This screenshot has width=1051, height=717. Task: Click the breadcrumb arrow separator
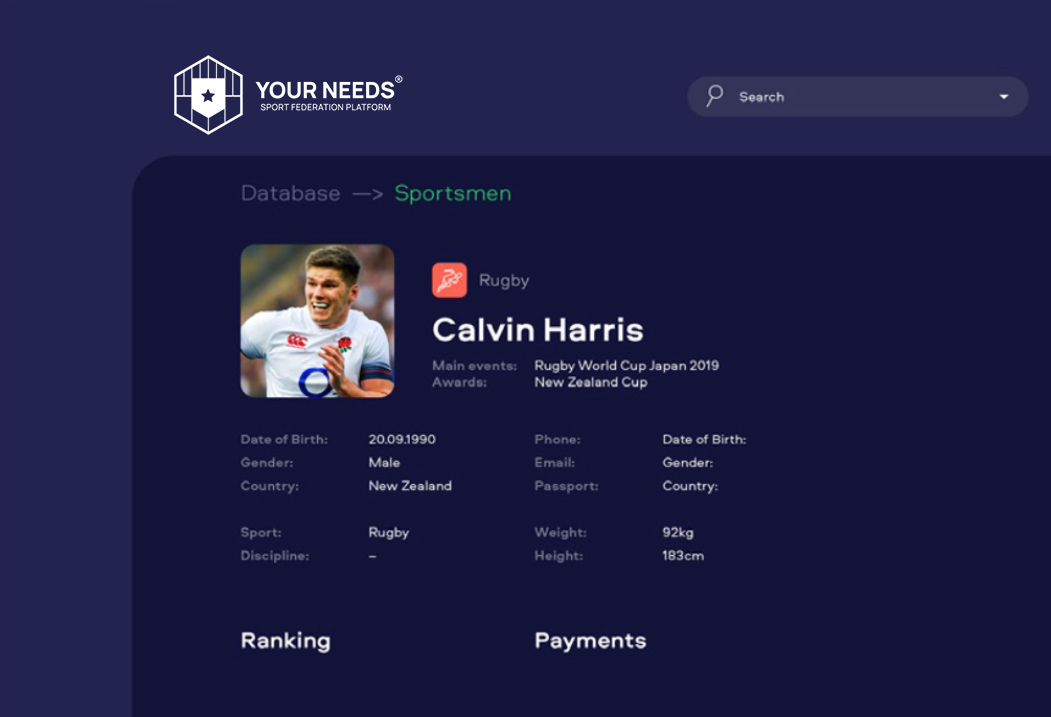(x=367, y=194)
